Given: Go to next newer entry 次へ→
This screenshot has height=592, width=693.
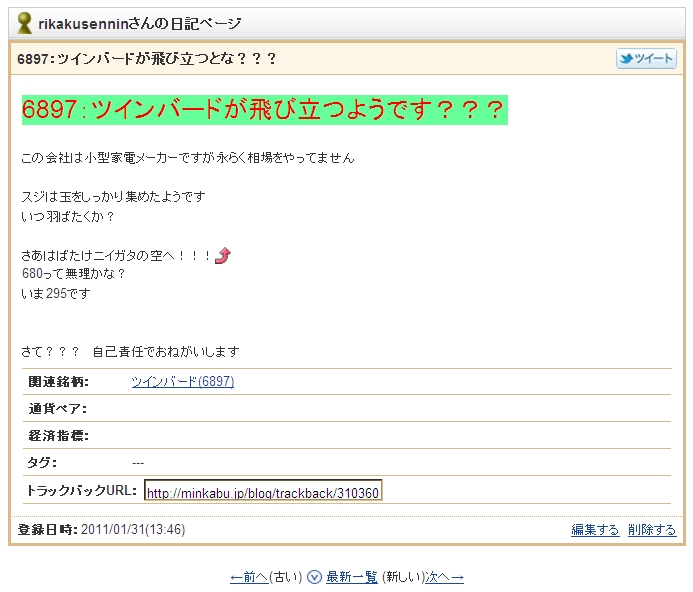Looking at the screenshot, I should (444, 577).
